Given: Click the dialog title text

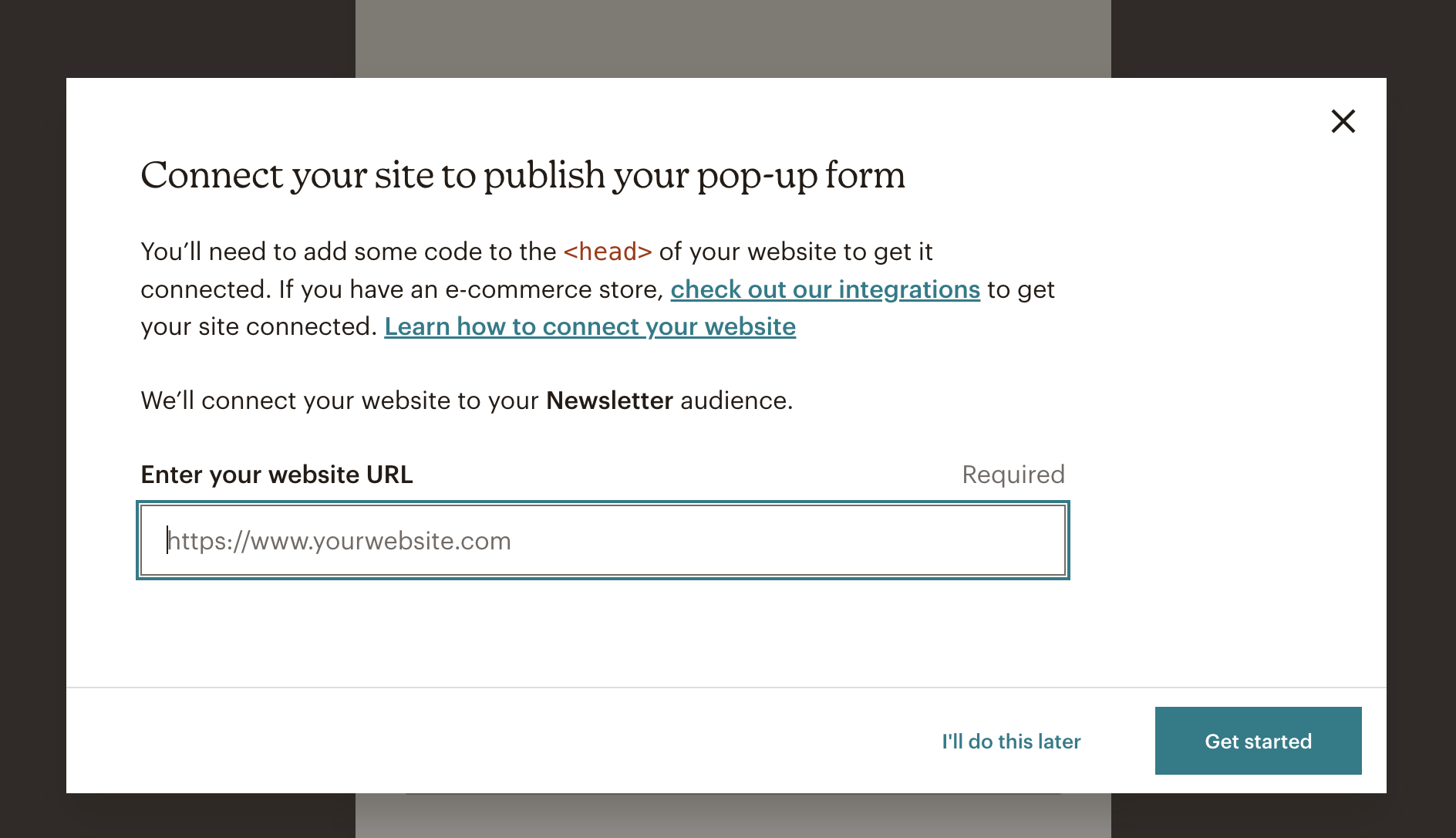Looking at the screenshot, I should (x=523, y=176).
